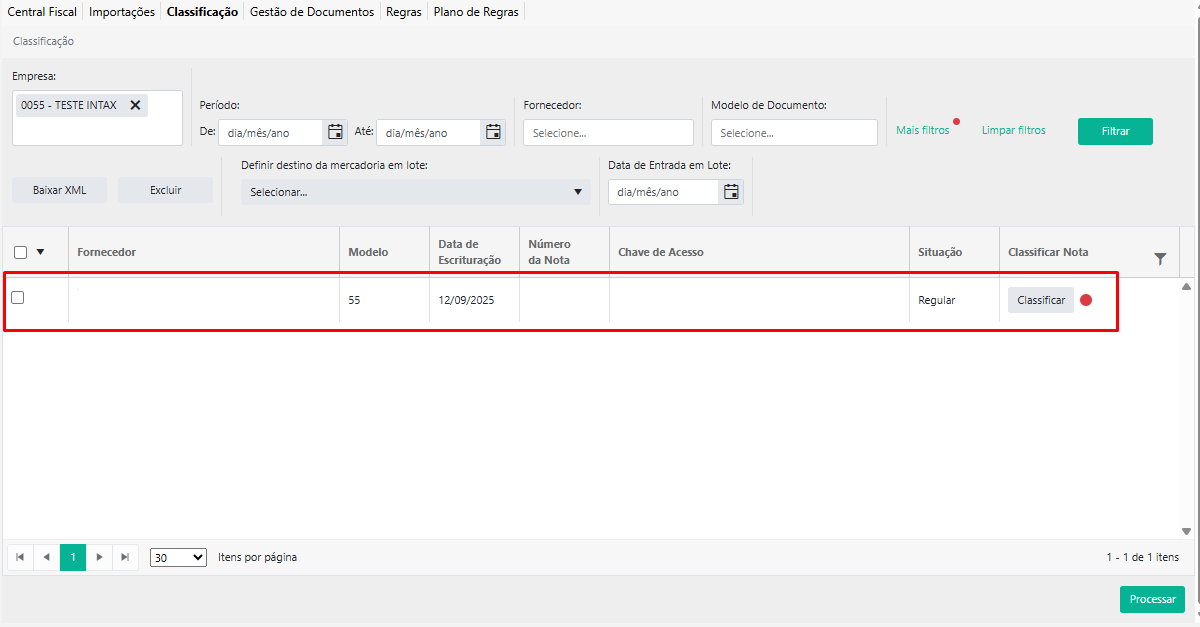This screenshot has width=1200, height=627.
Task: Click the Classificar button in the row
Action: (x=1040, y=300)
